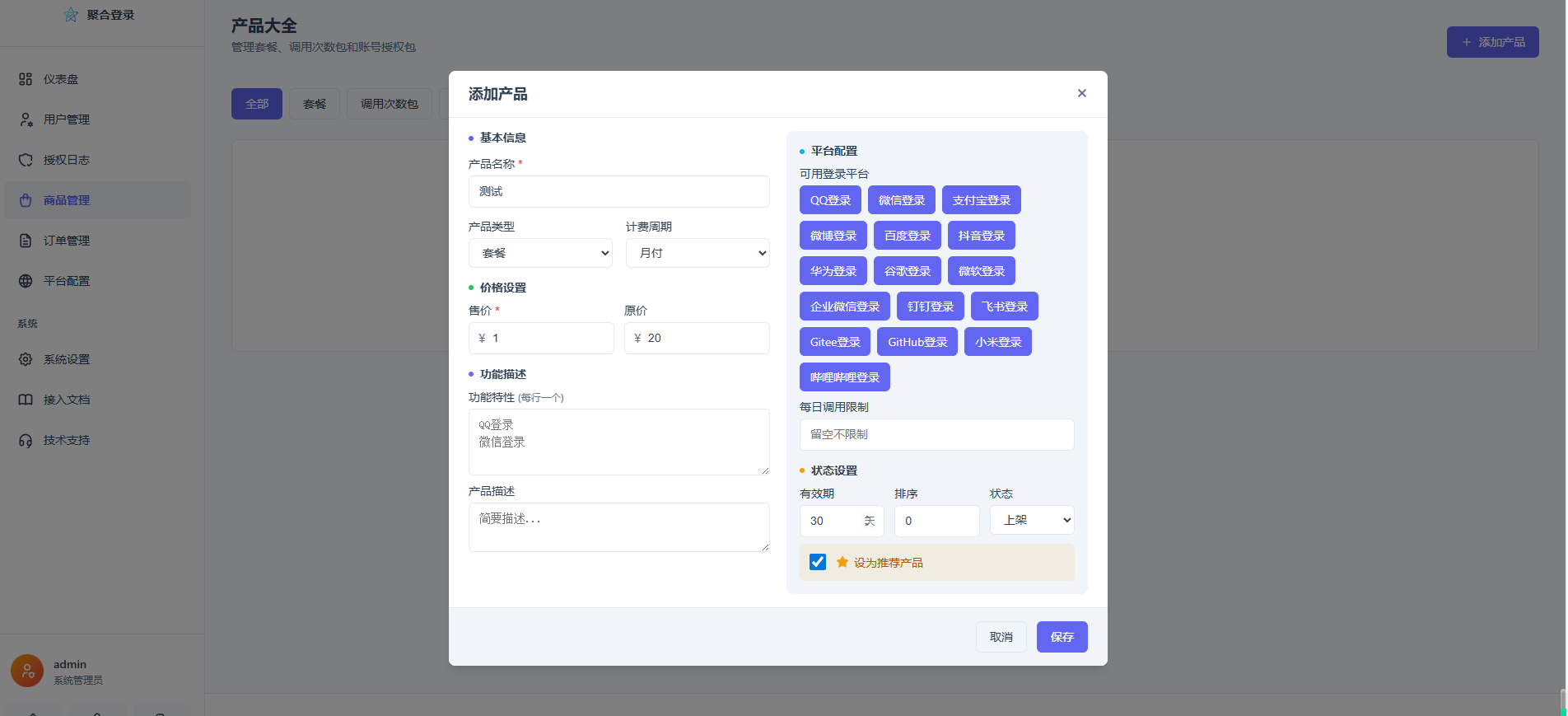
Task: Open 接入文档 in the sidebar
Action: 97,400
